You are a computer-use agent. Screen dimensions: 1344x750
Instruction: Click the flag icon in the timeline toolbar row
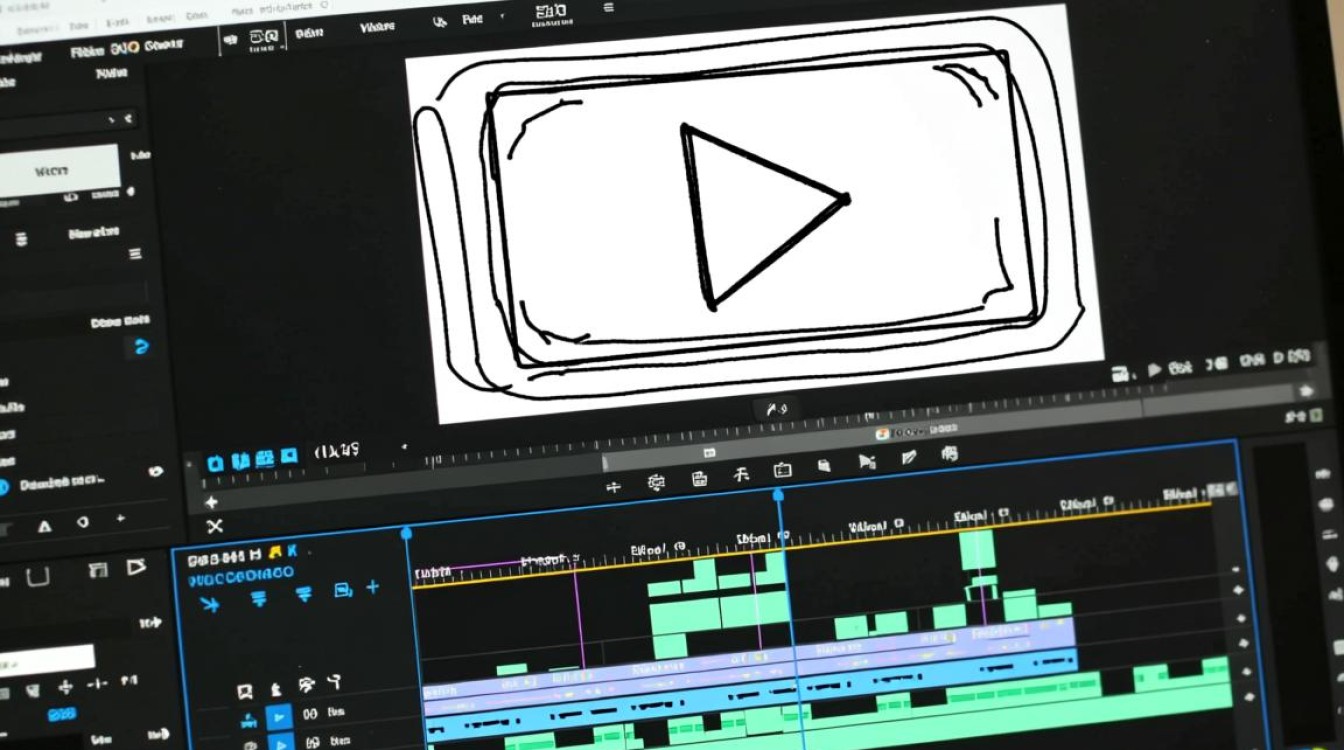click(866, 462)
